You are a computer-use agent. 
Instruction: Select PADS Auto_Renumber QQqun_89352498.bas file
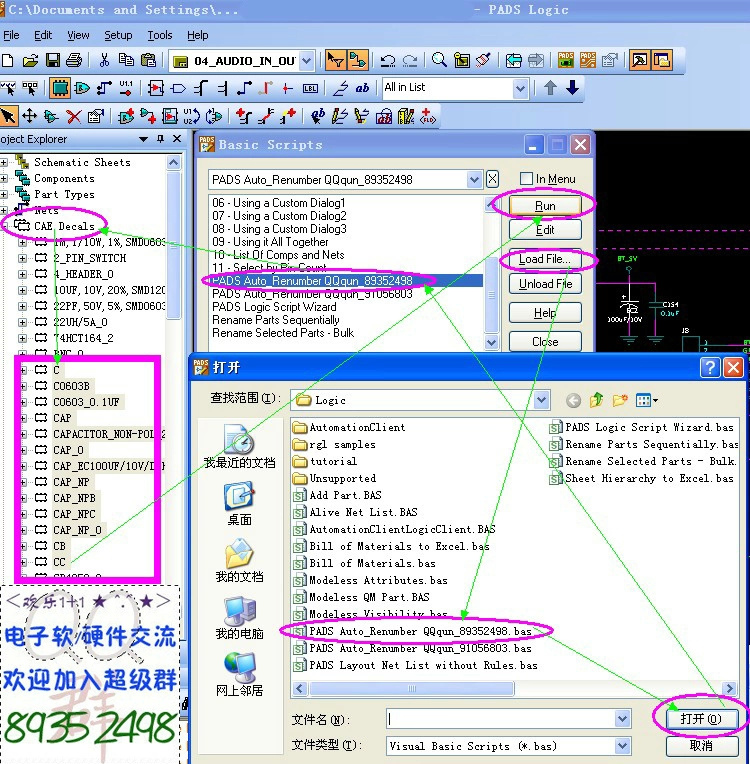tap(413, 631)
